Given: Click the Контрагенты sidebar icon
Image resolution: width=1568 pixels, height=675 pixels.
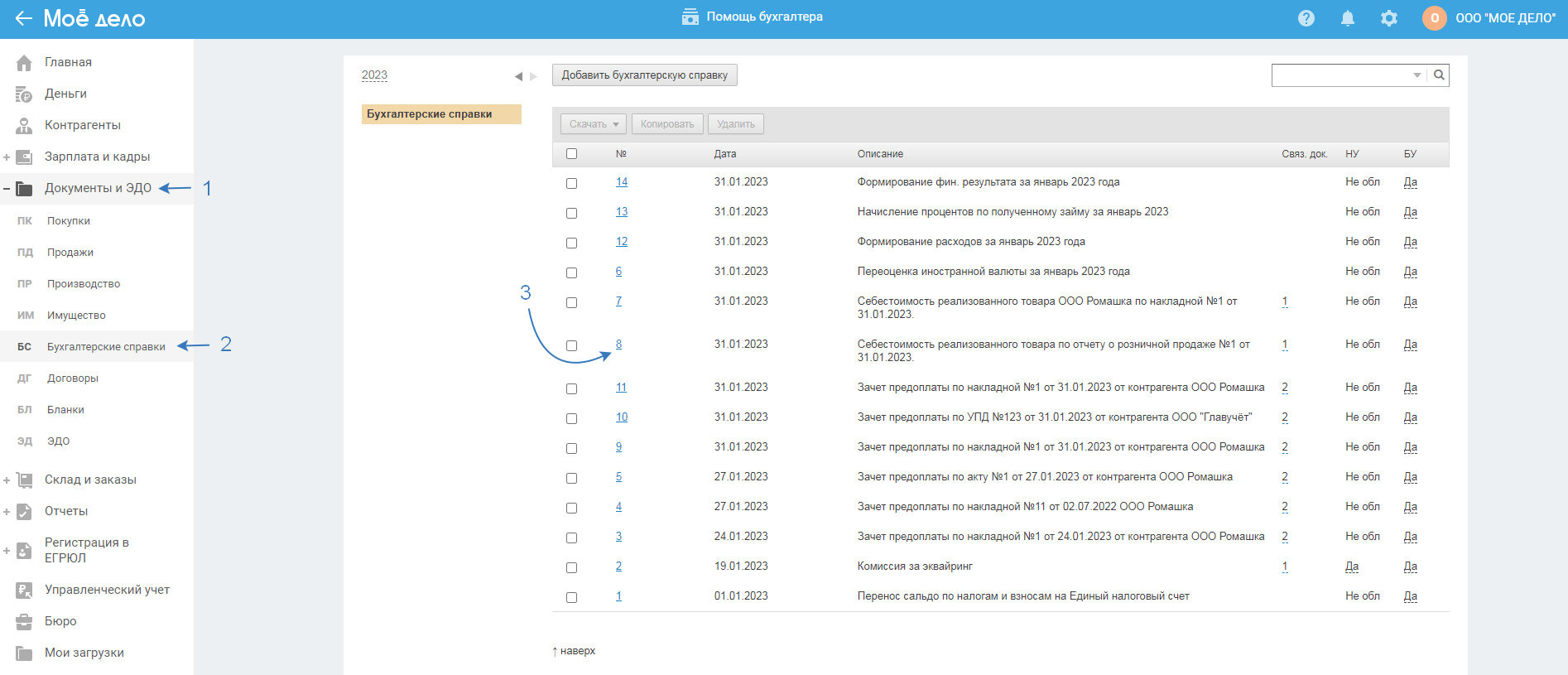Looking at the screenshot, I should click(24, 126).
